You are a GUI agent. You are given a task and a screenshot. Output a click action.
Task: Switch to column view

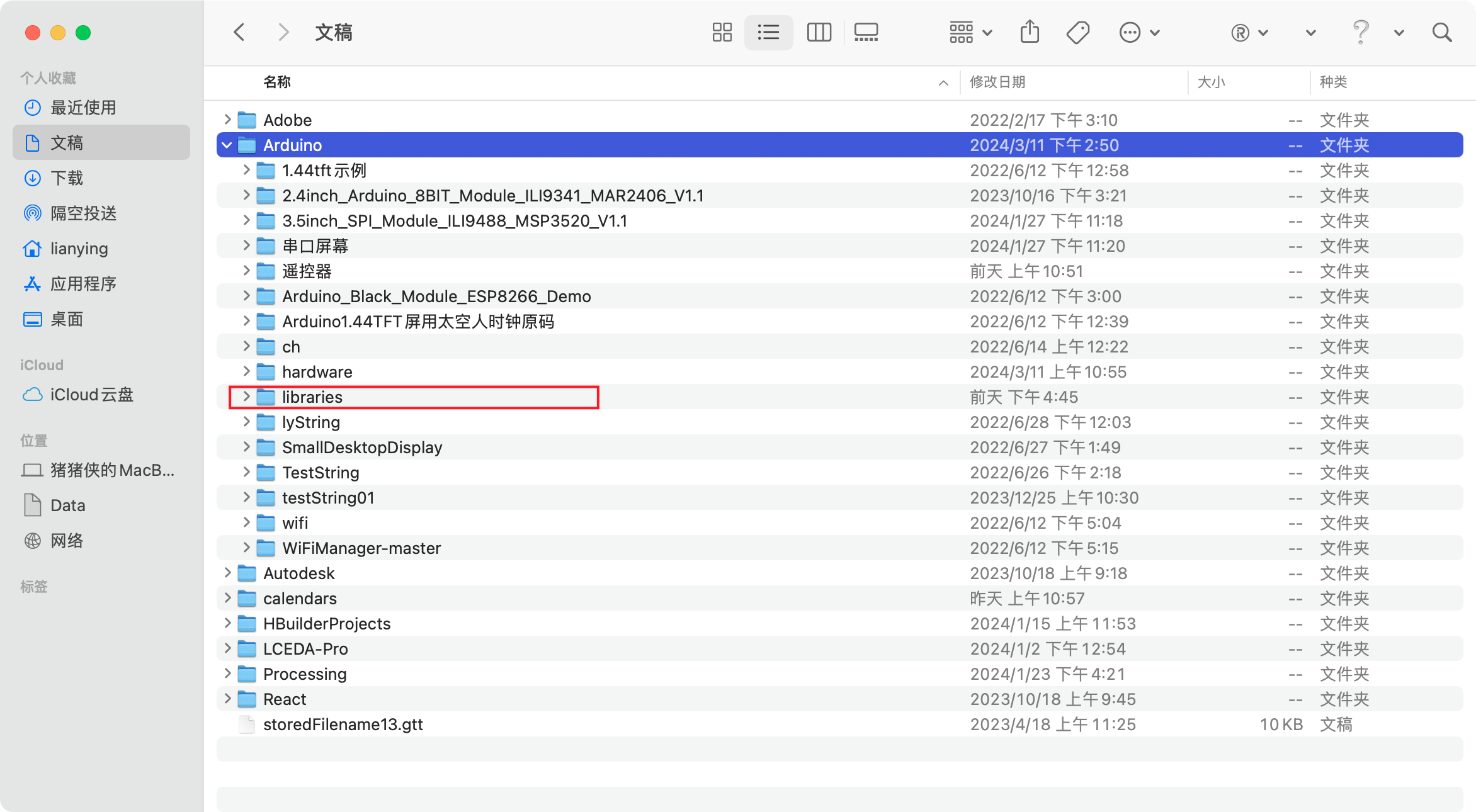pyautogui.click(x=819, y=32)
